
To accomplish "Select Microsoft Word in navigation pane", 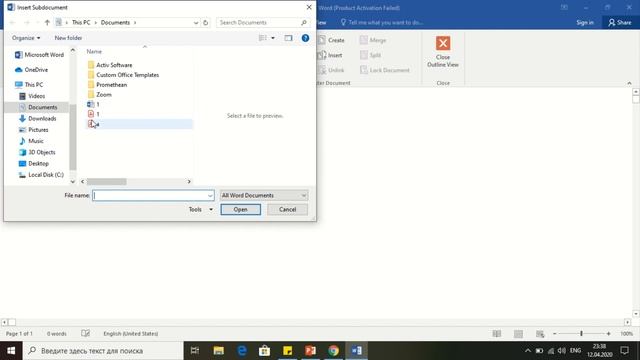I will coord(39,55).
